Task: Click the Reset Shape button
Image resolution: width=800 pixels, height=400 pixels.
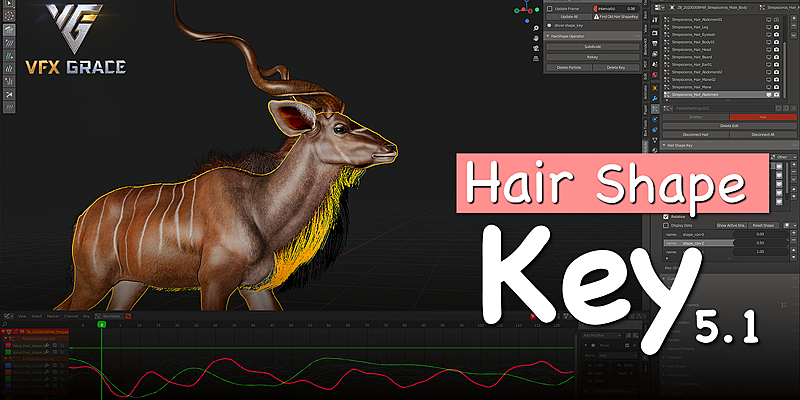Action: [x=764, y=225]
